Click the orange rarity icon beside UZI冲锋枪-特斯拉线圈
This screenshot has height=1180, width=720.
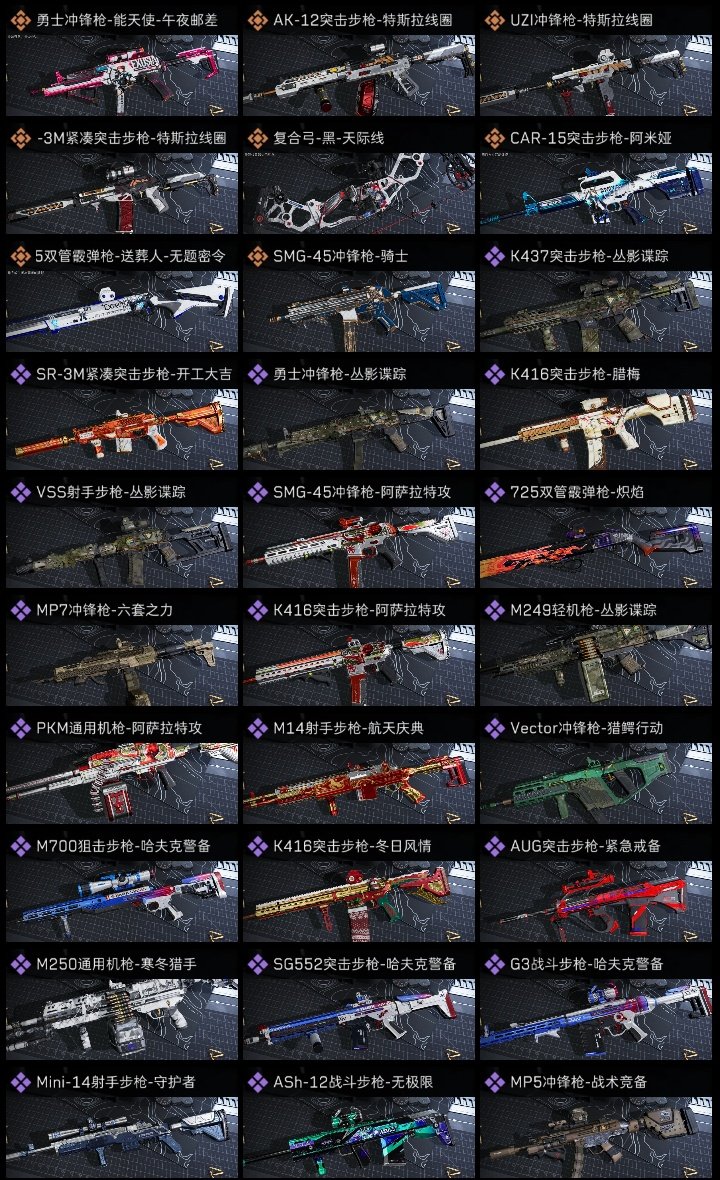coord(494,20)
